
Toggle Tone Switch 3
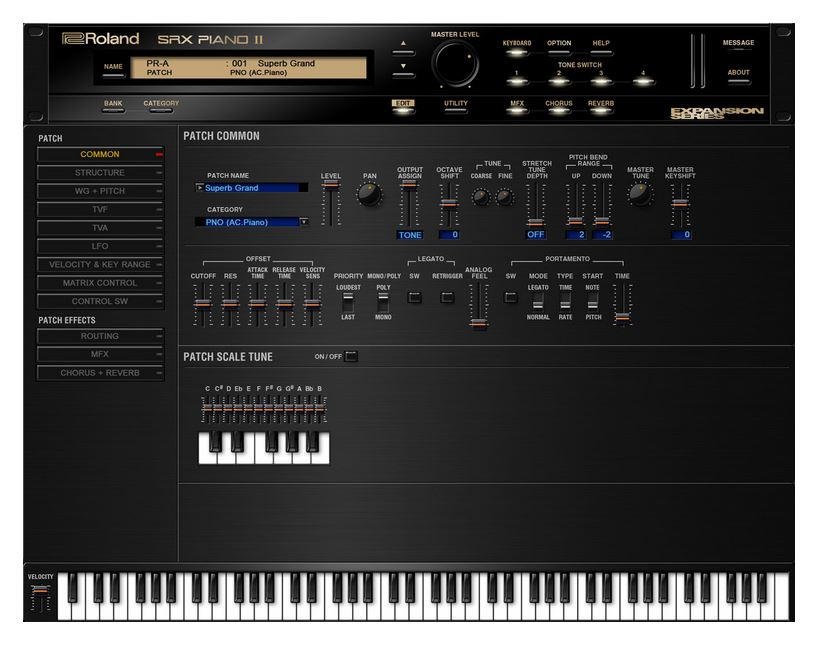coord(601,81)
